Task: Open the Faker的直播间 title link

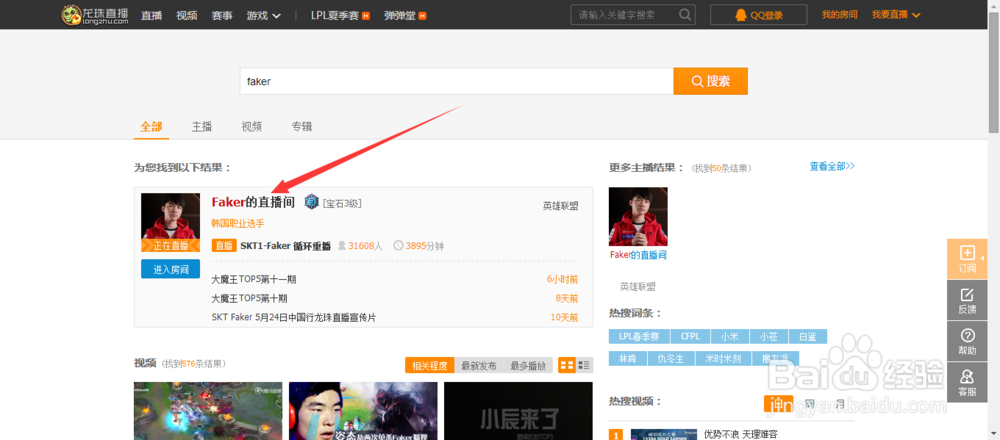Action: click(x=253, y=202)
